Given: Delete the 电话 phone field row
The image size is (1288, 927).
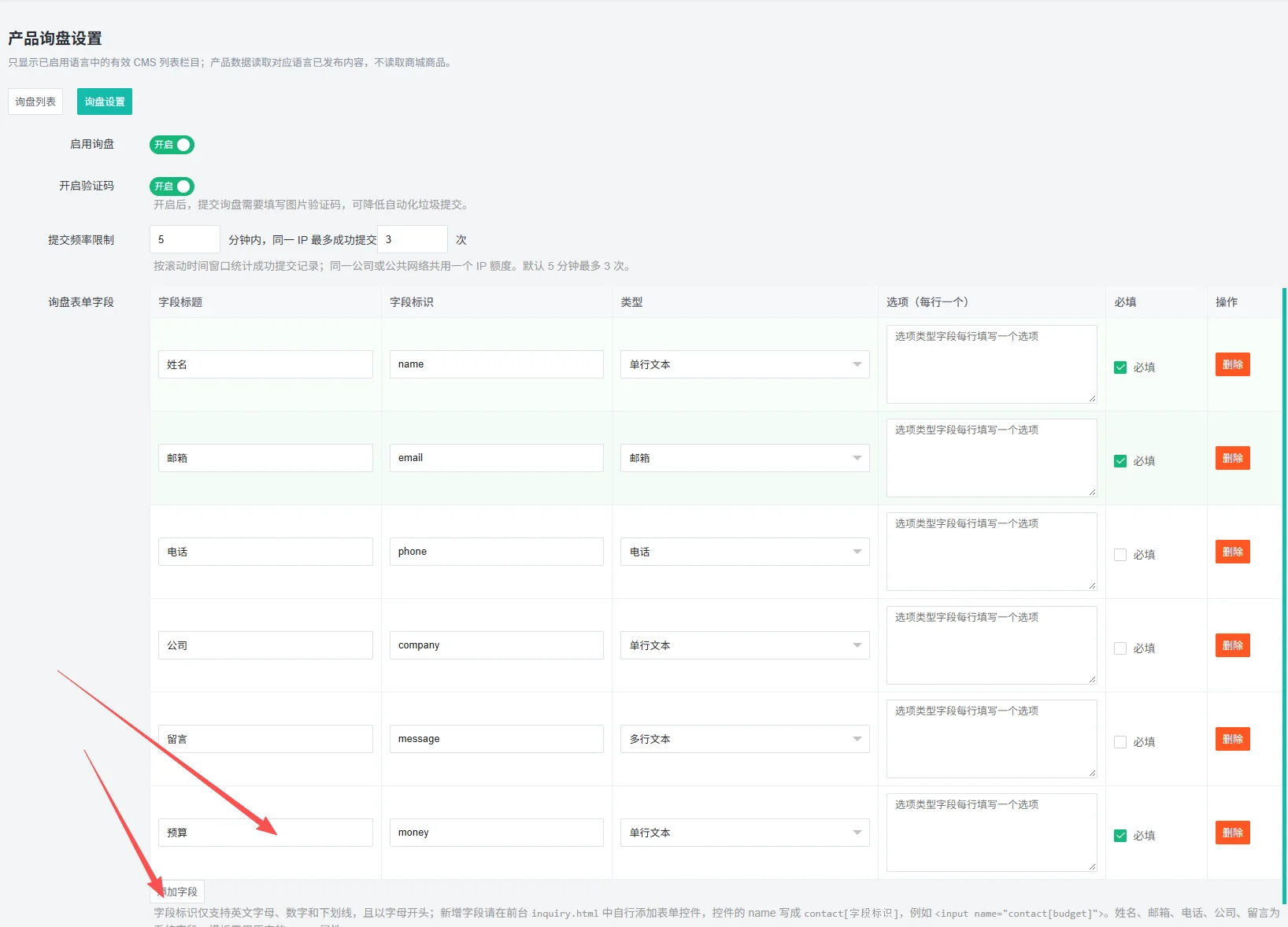Looking at the screenshot, I should (x=1233, y=552).
